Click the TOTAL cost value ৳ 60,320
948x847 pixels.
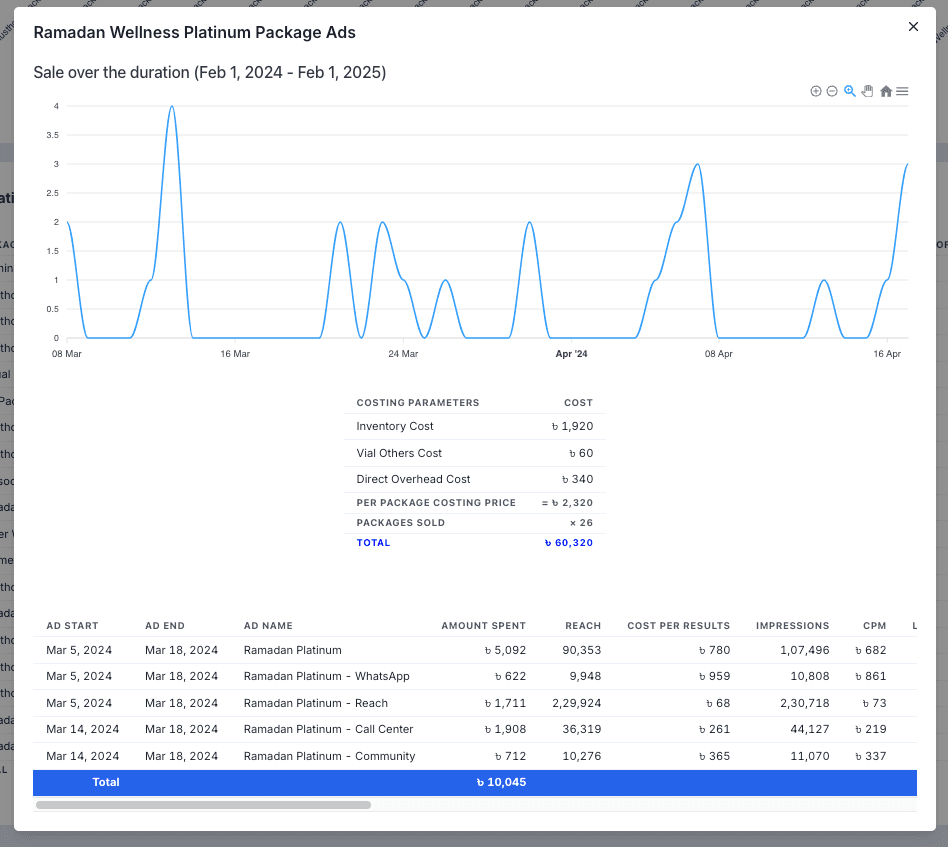568,543
